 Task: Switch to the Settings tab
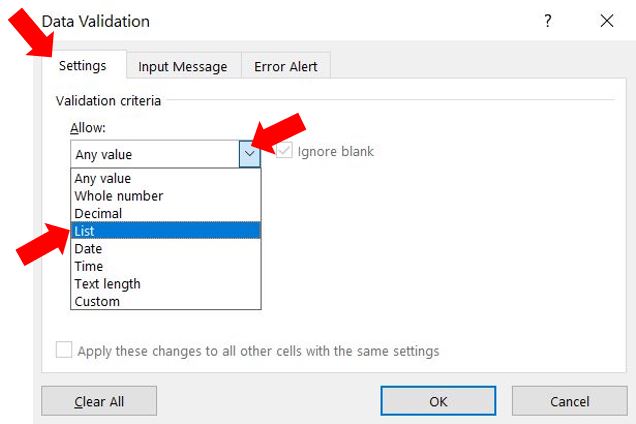(83, 66)
